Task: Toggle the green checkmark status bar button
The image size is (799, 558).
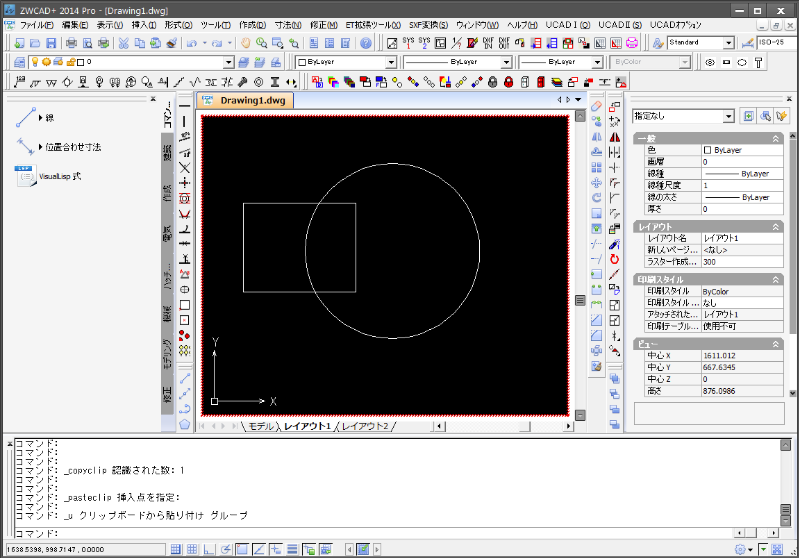Action: click(363, 549)
